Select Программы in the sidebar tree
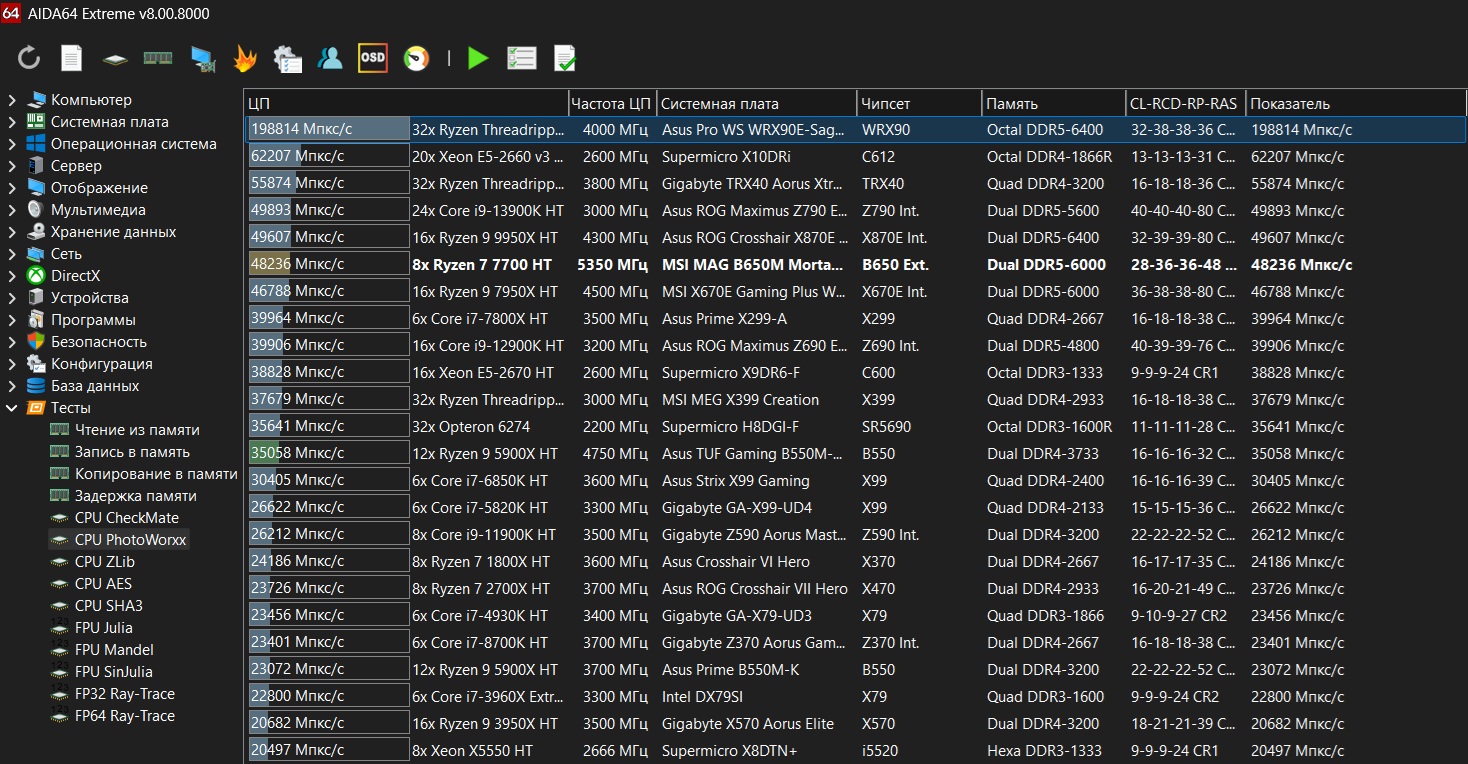The height and width of the screenshot is (764, 1468). pos(93,320)
